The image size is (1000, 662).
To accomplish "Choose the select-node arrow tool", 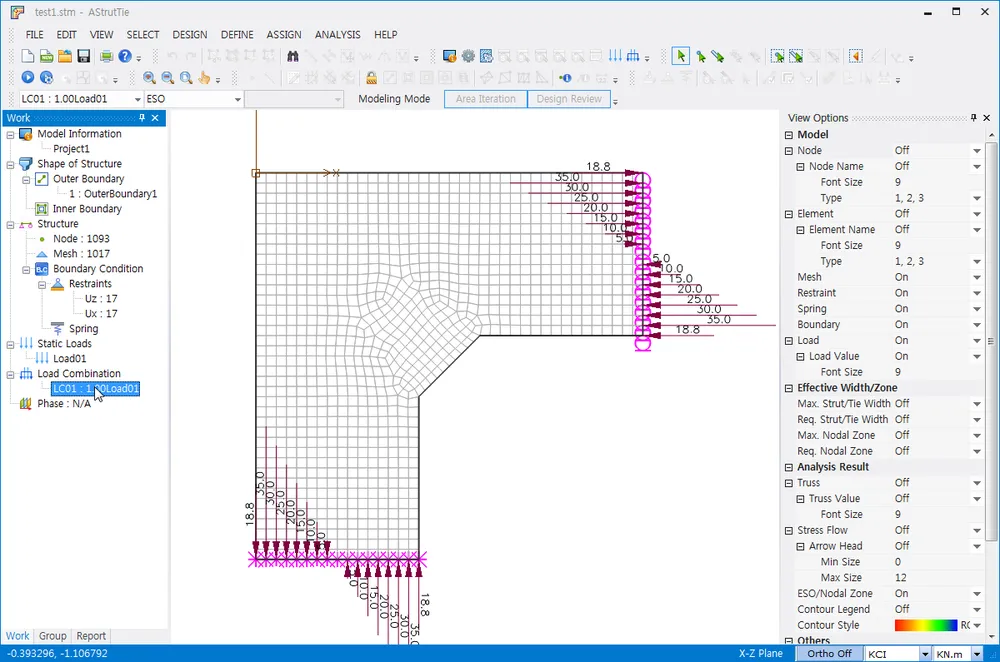I will (x=701, y=57).
